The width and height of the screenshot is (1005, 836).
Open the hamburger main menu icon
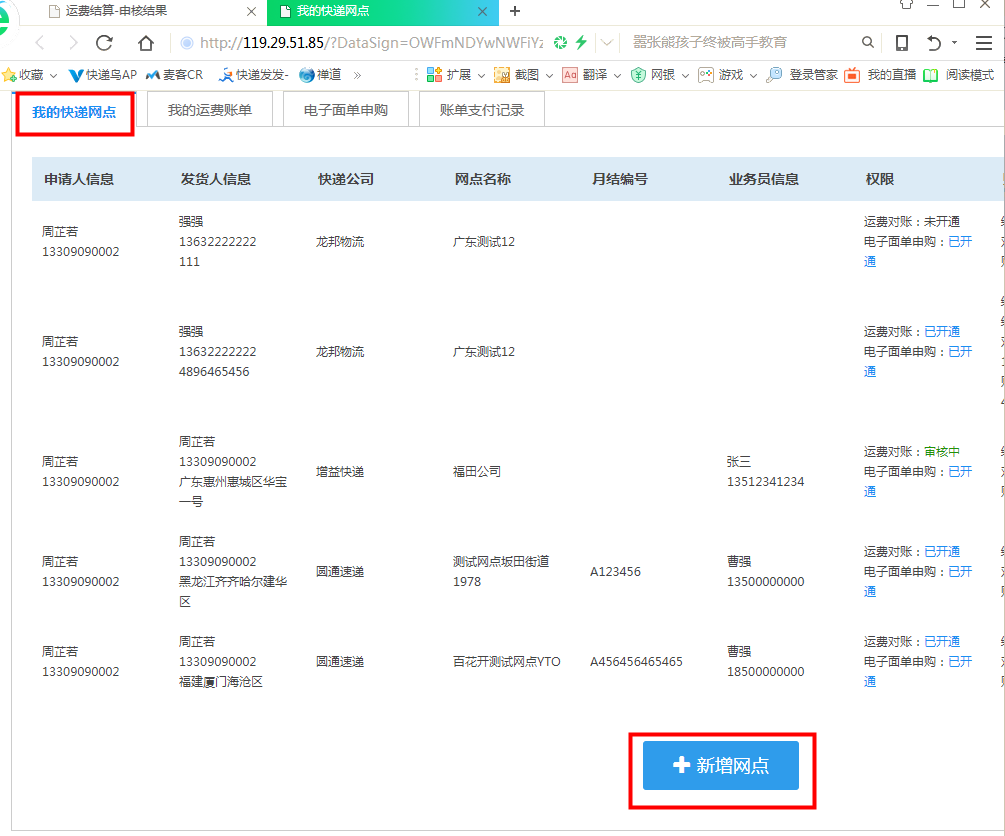coord(983,43)
